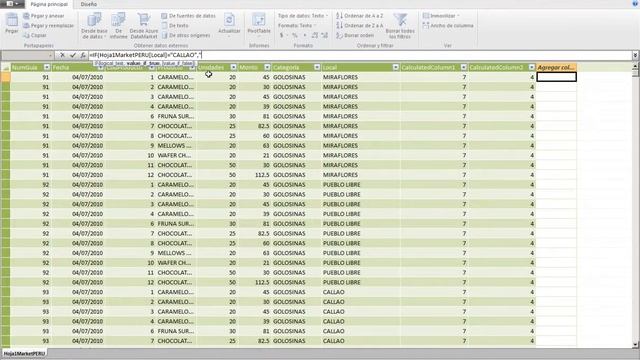Expand the formula bar
This screenshot has height=360, width=640.
point(636,55)
